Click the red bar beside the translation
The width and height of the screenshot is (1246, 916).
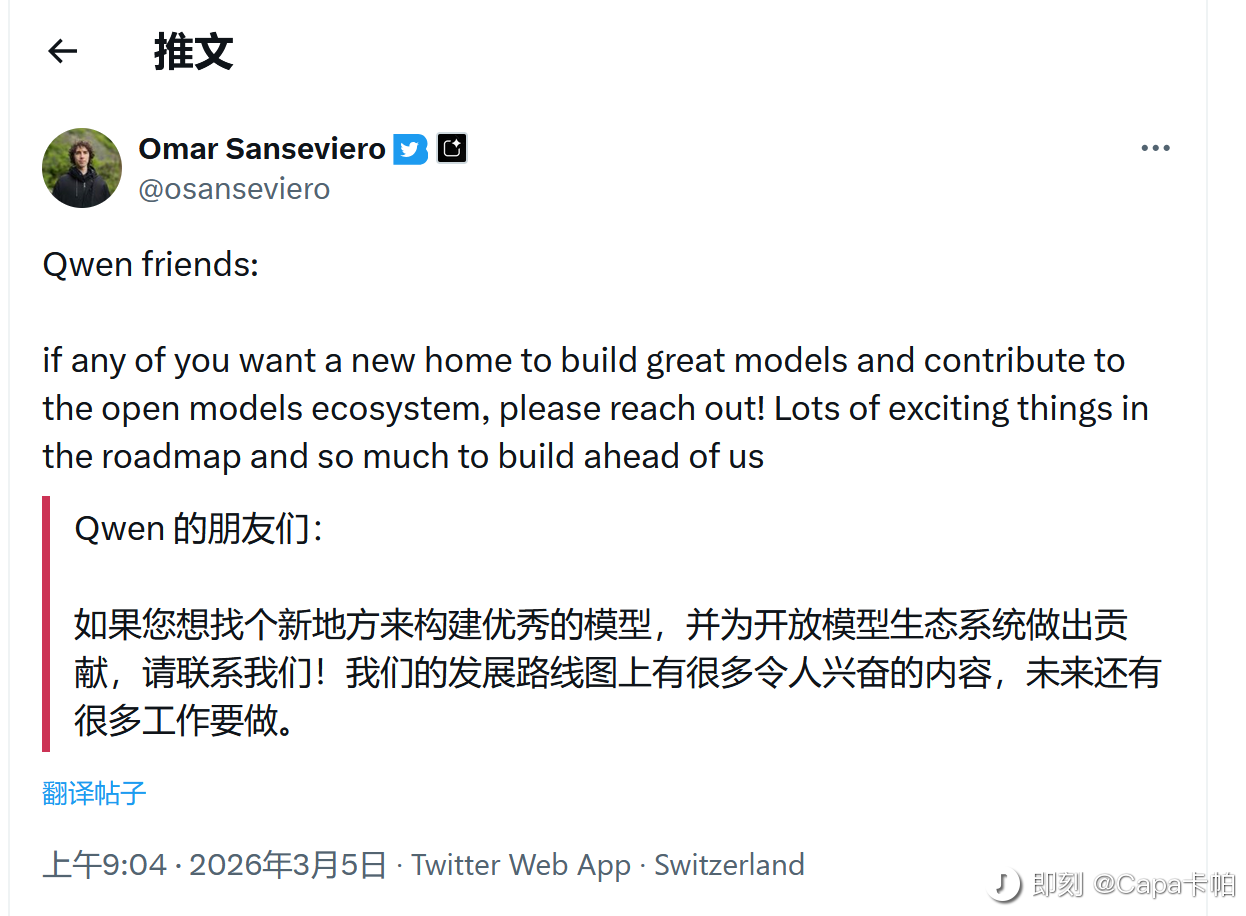click(46, 623)
